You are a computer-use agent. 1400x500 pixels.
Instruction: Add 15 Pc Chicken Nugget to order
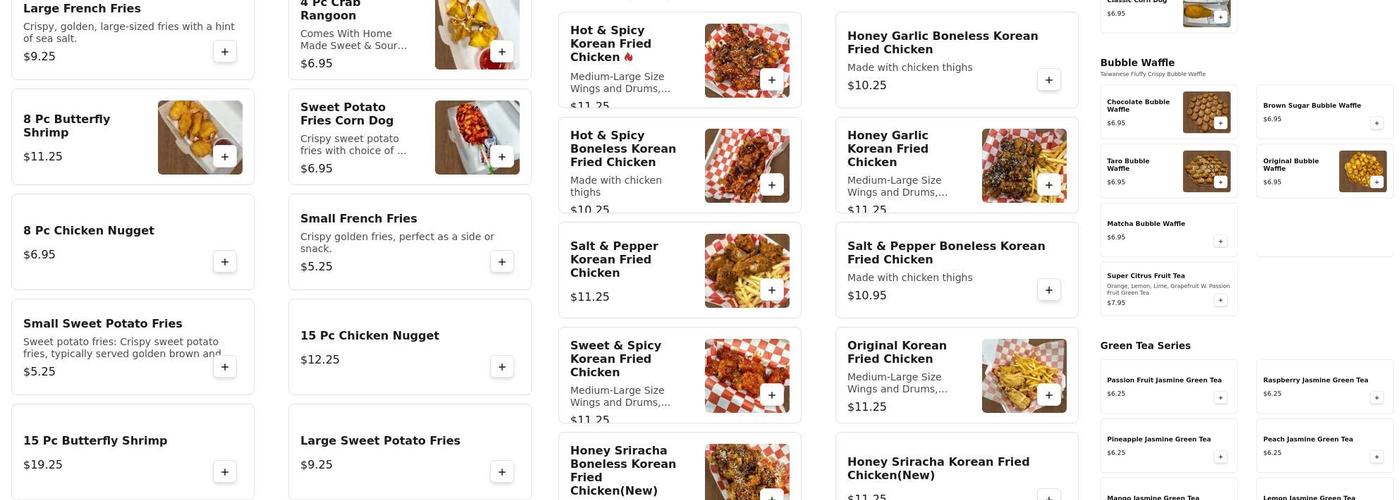(502, 367)
